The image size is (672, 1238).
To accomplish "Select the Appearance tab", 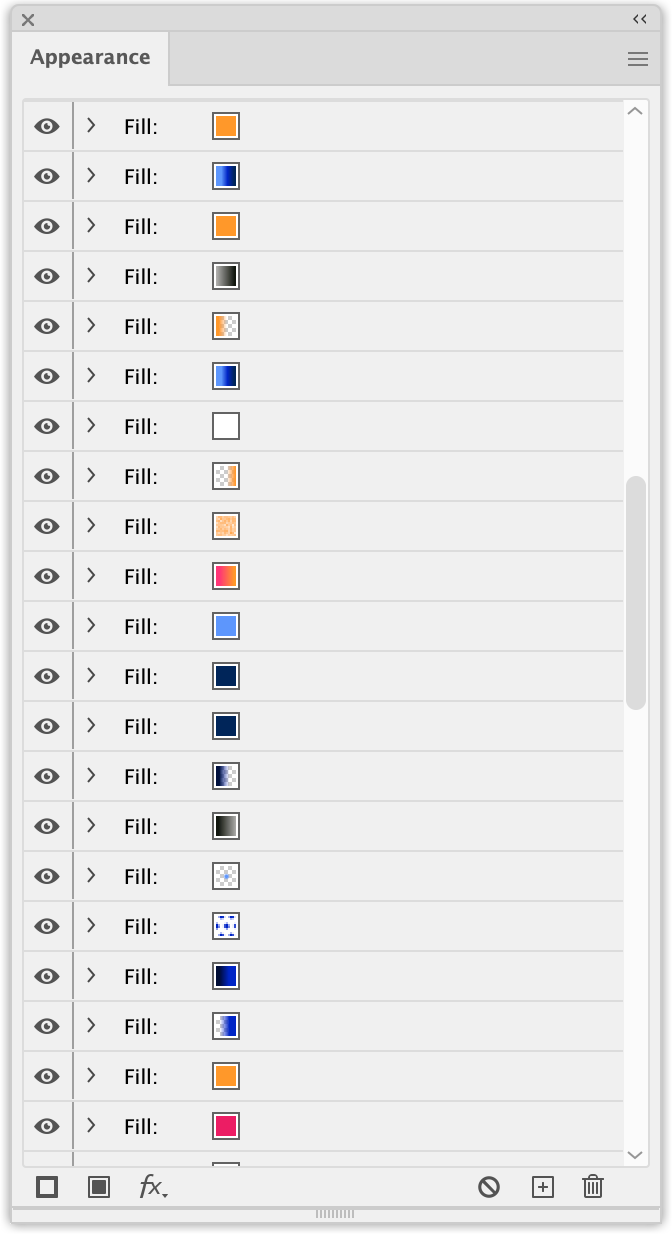I will pos(90,58).
